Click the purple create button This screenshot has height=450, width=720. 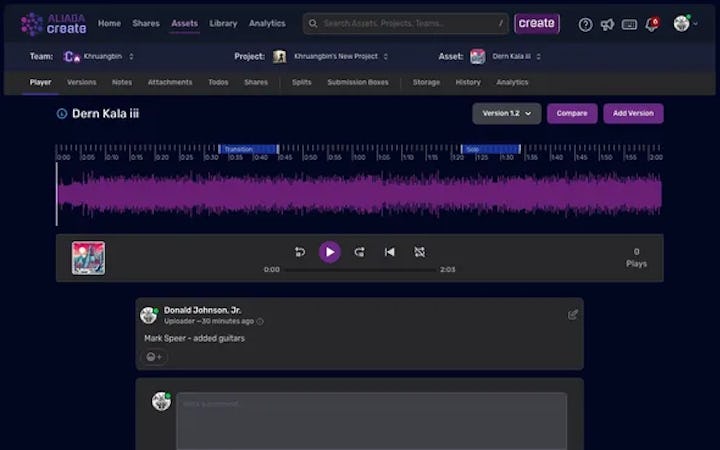pyautogui.click(x=537, y=23)
